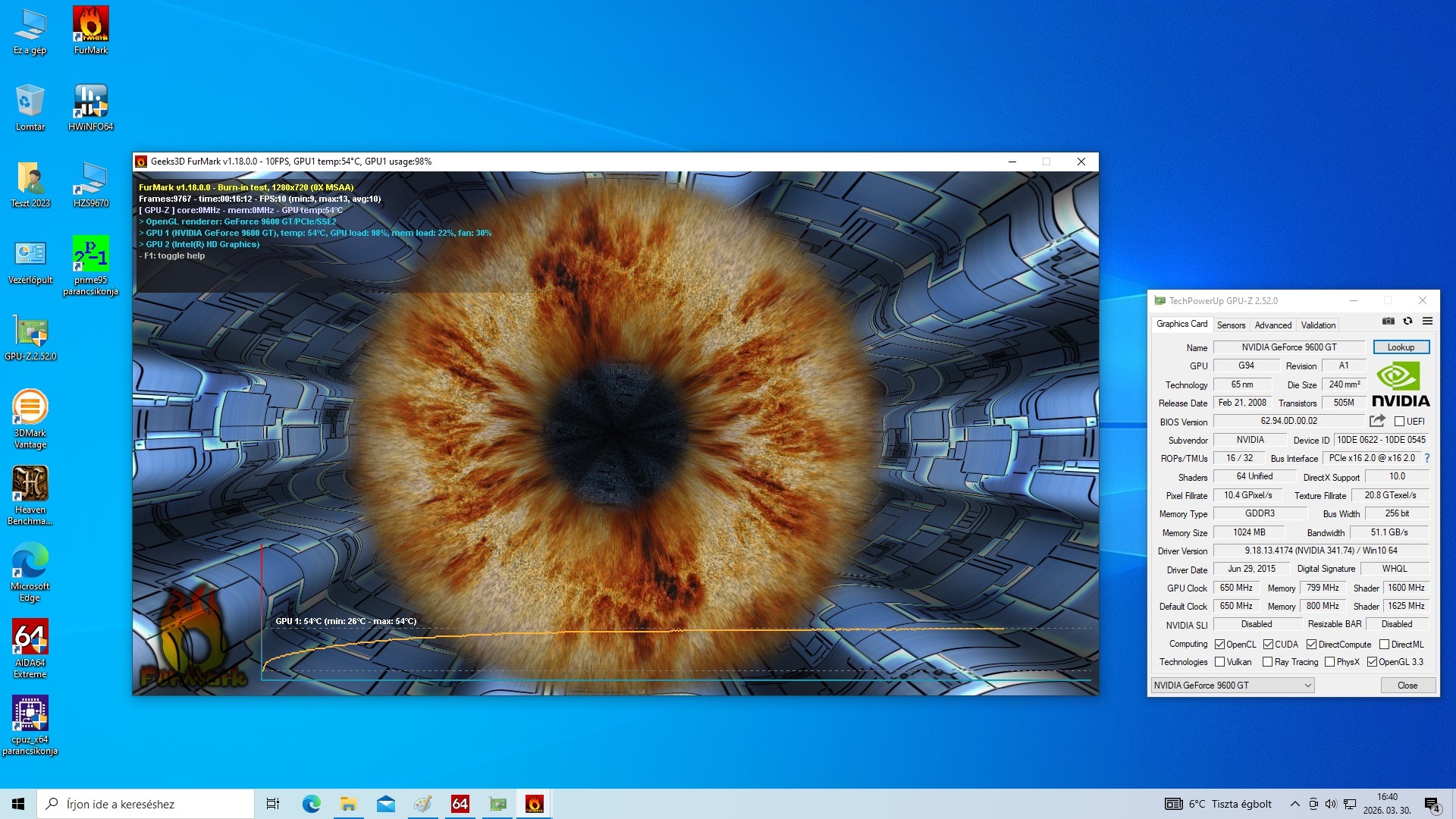Open the GPU-Z hamburger menu
Viewport: 1456px width, 819px height.
coord(1427,322)
